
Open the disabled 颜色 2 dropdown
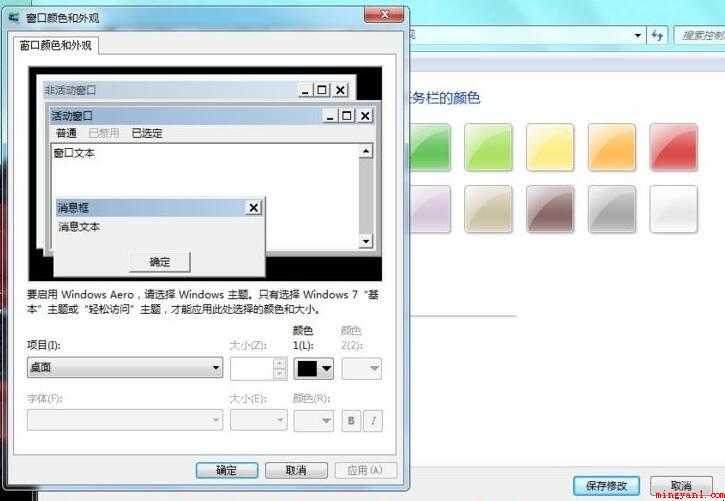[x=362, y=368]
